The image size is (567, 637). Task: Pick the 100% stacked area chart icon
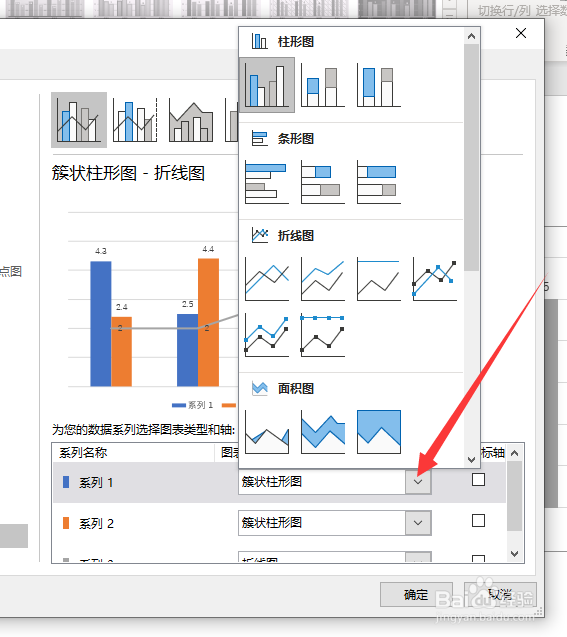click(379, 431)
